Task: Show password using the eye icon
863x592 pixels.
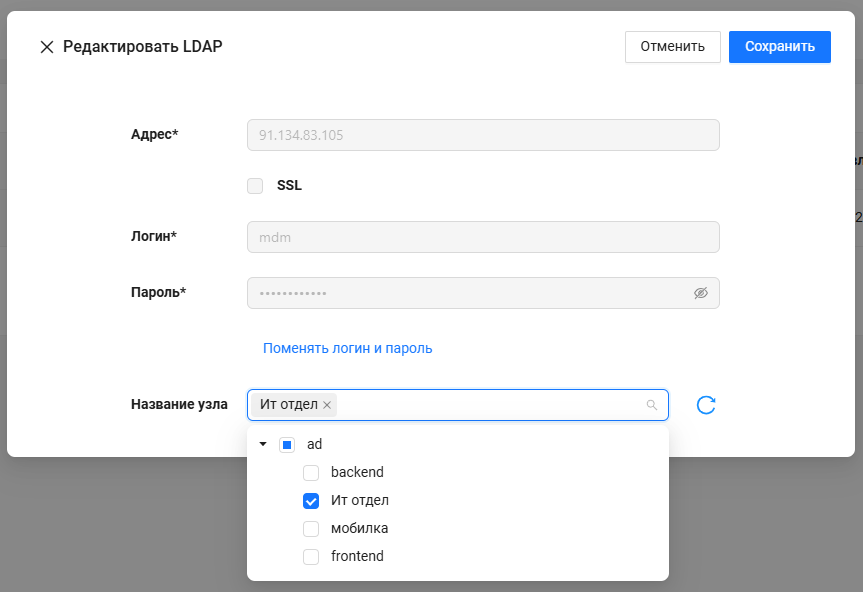Action: click(700, 293)
